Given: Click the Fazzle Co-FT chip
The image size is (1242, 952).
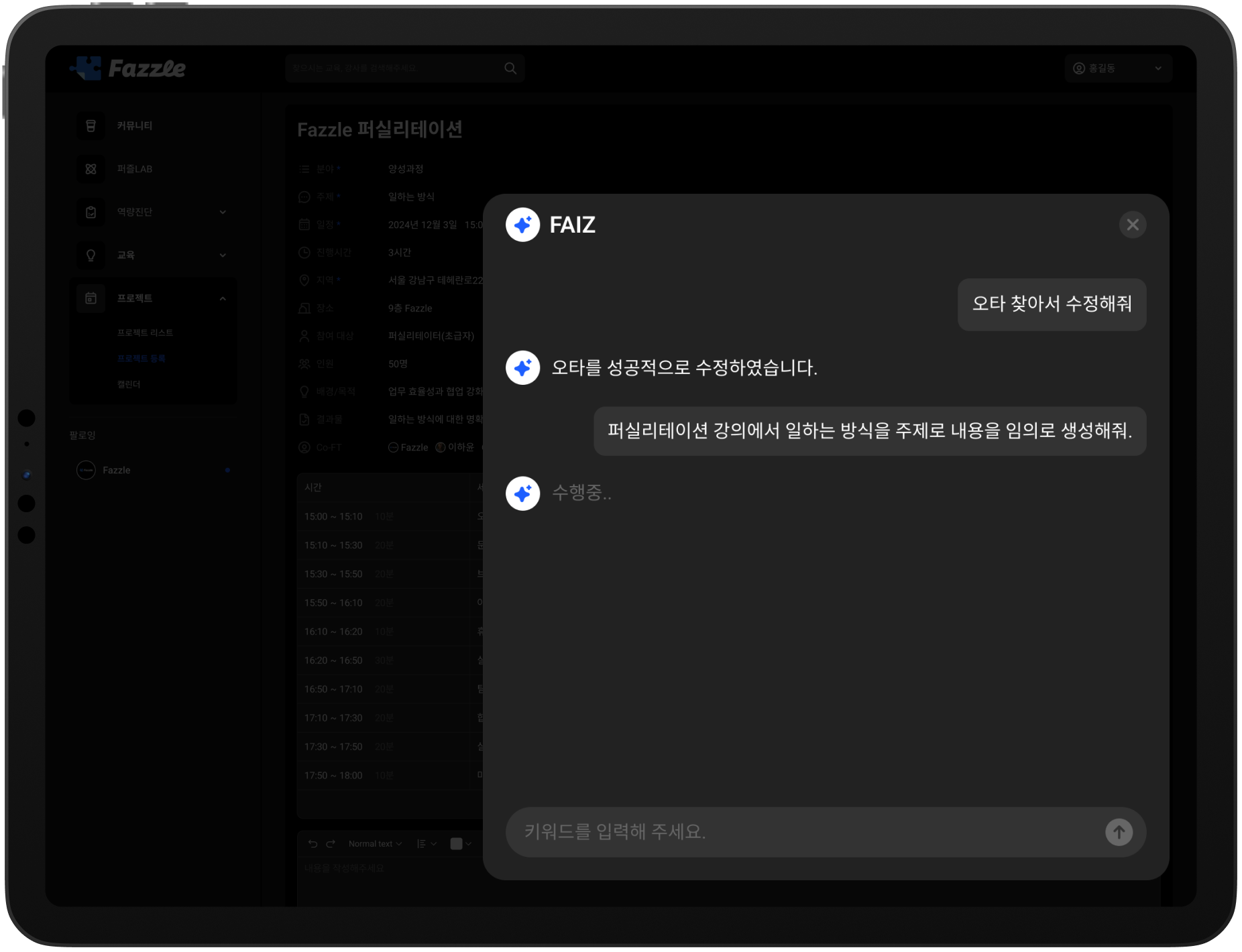Looking at the screenshot, I should (x=408, y=447).
